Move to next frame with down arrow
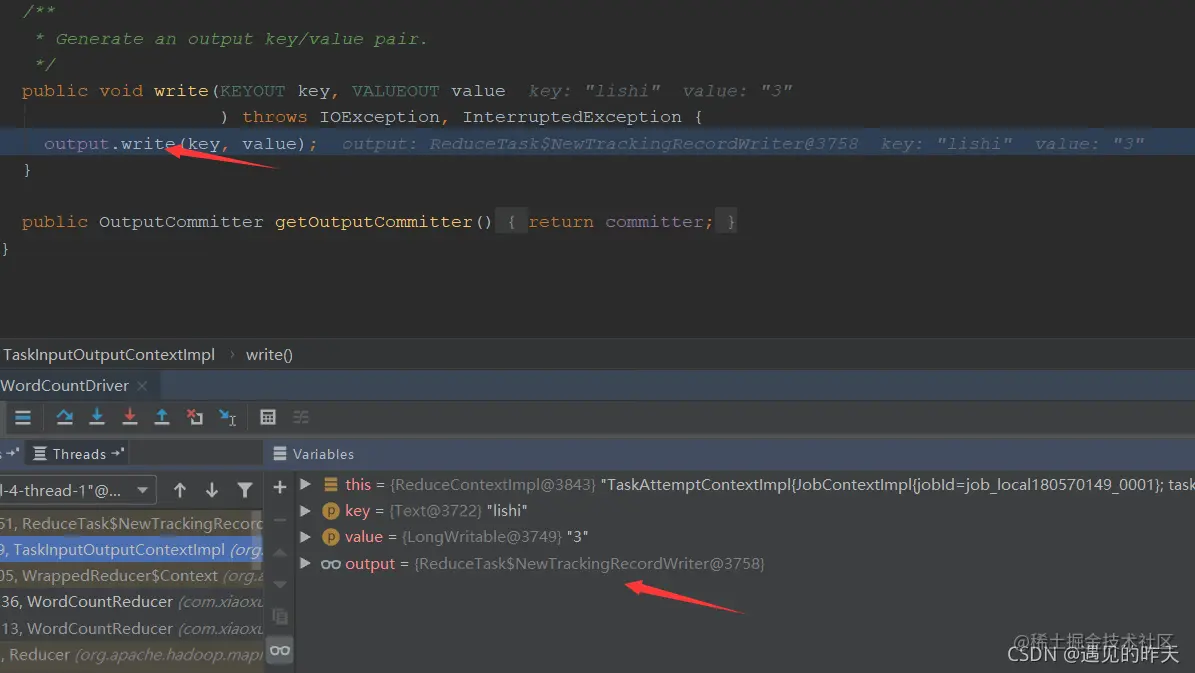The image size is (1195, 673). point(212,490)
